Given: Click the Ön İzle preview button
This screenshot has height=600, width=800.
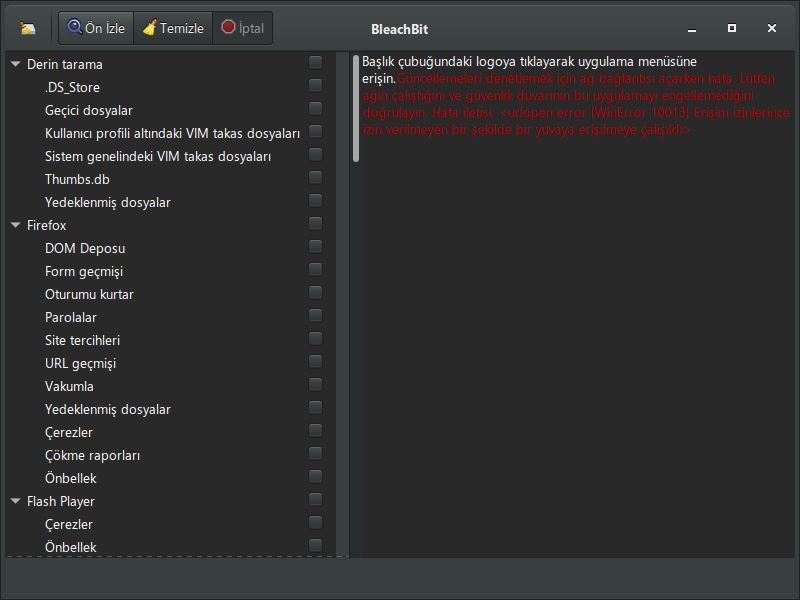Looking at the screenshot, I should point(96,28).
